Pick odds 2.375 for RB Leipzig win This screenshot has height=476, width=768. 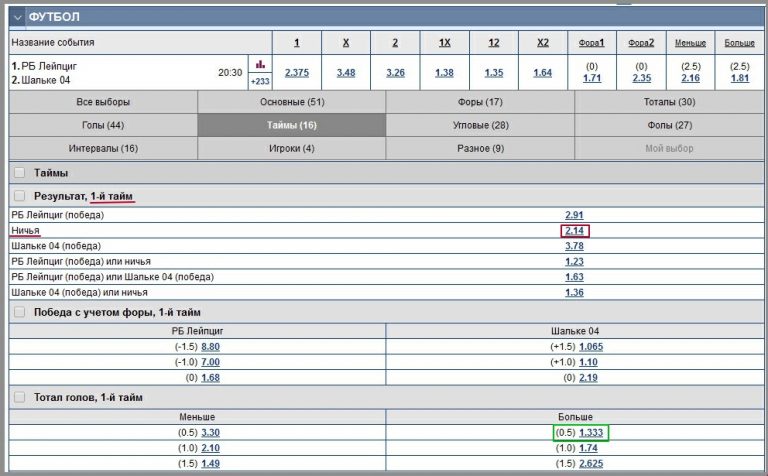coord(297,72)
